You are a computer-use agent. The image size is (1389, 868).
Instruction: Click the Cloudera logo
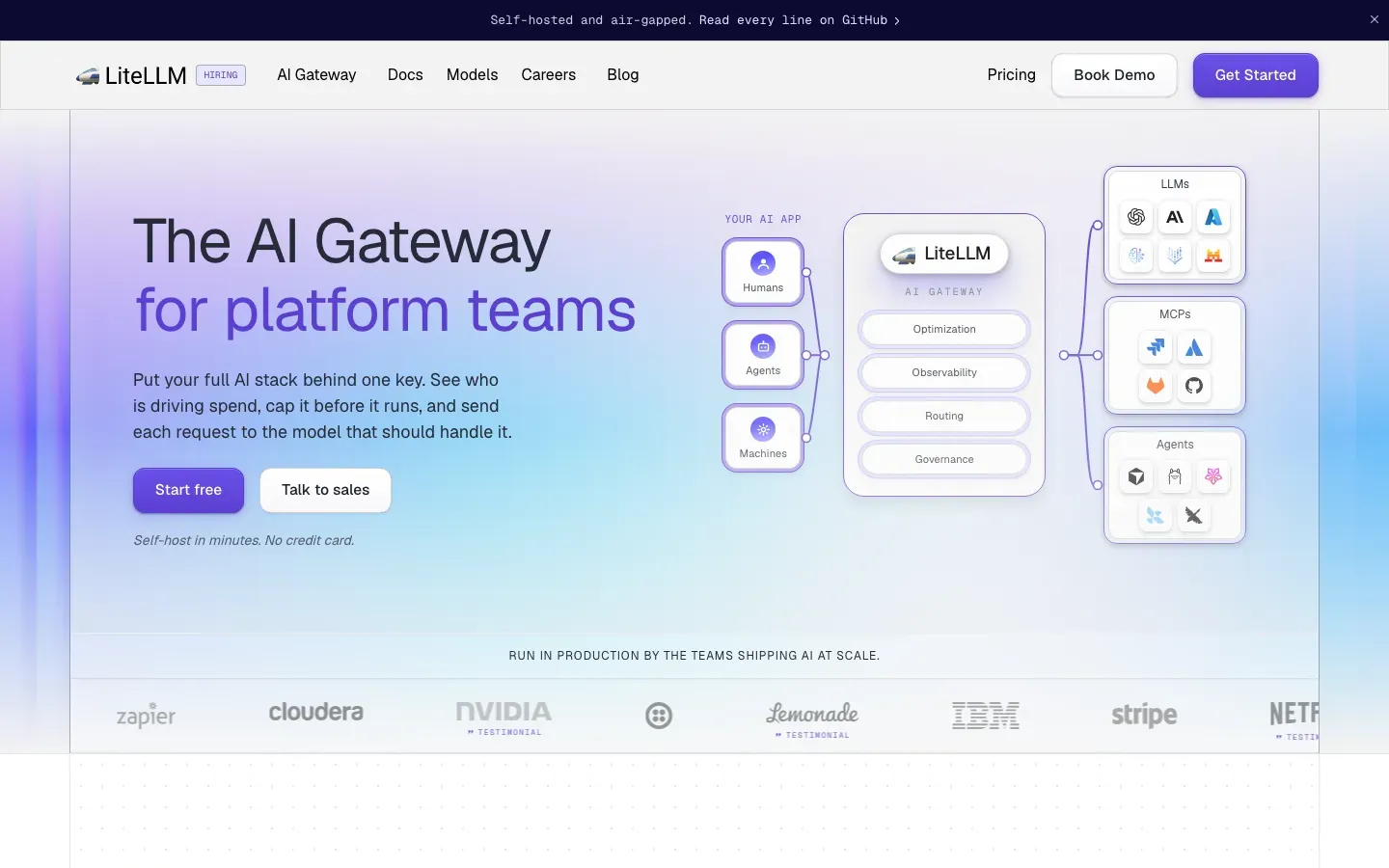click(x=316, y=713)
